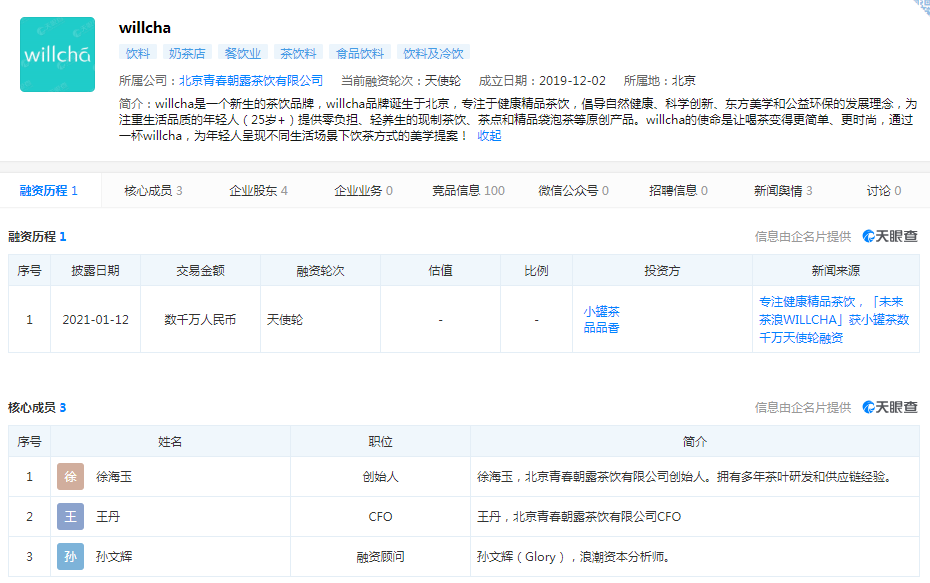
Task: Click the 孙 avatar icon for 孙文辉
Action: click(71, 556)
